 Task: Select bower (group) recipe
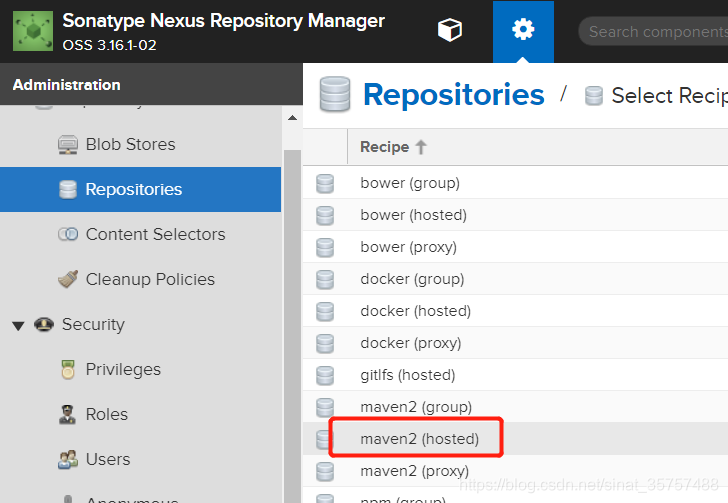click(410, 183)
